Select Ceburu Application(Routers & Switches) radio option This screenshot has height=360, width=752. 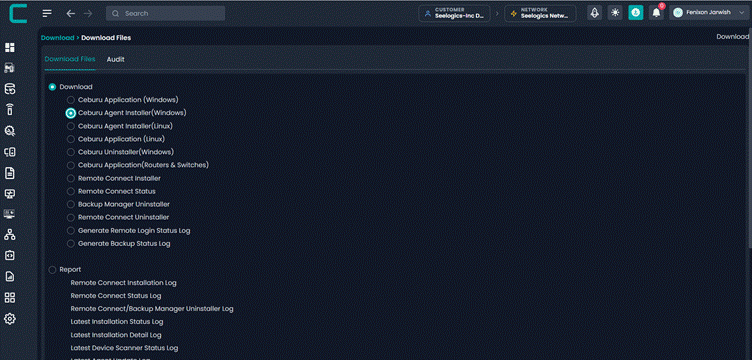[70, 165]
